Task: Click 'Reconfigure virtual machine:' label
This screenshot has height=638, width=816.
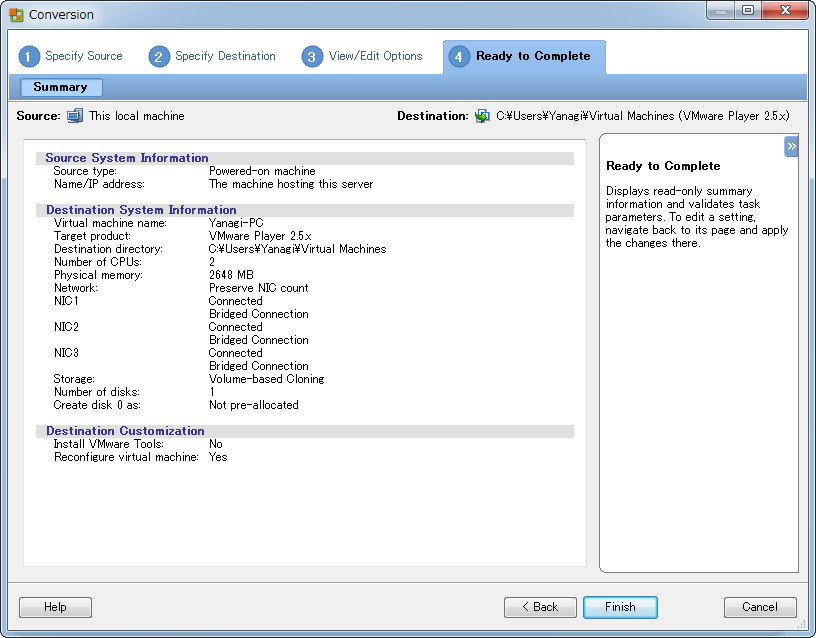Action: (x=126, y=457)
